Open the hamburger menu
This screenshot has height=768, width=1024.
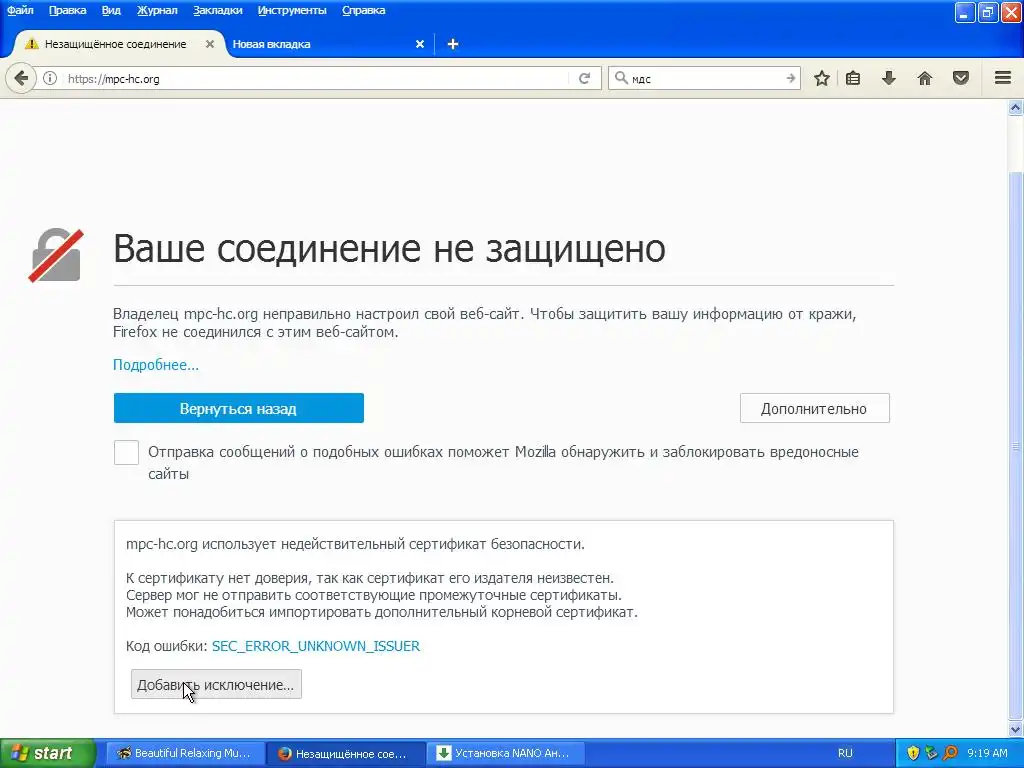pos(1003,78)
